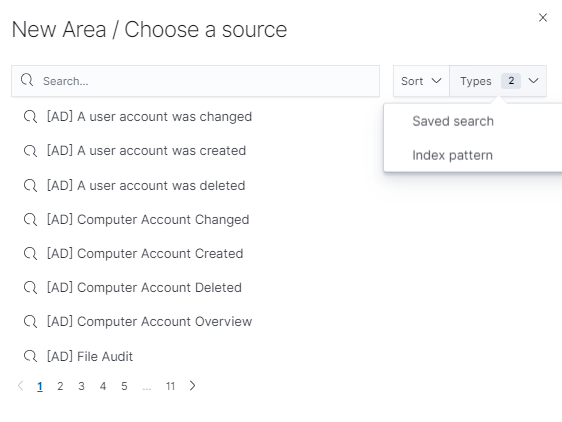Open the Sort dropdown
562x422 pixels.
point(421,81)
